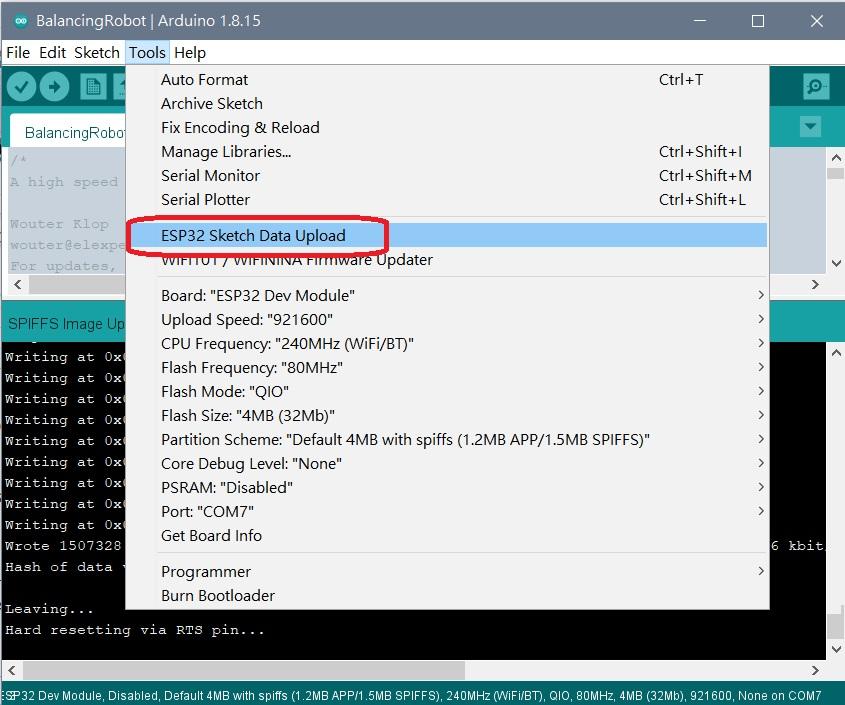This screenshot has width=845, height=705.
Task: Click the "Wrote 1507328" console line
Action: pos(63,545)
